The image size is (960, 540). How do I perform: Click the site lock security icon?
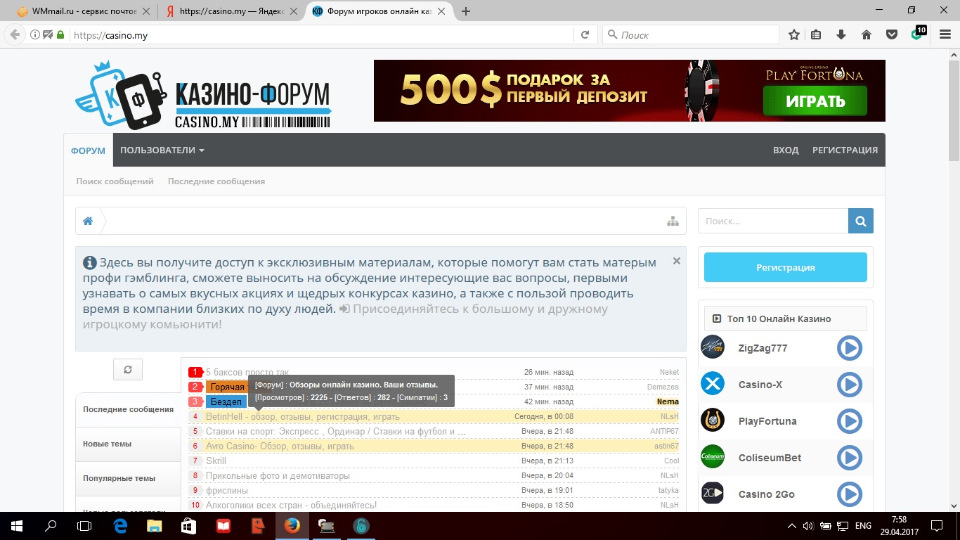[x=60, y=35]
